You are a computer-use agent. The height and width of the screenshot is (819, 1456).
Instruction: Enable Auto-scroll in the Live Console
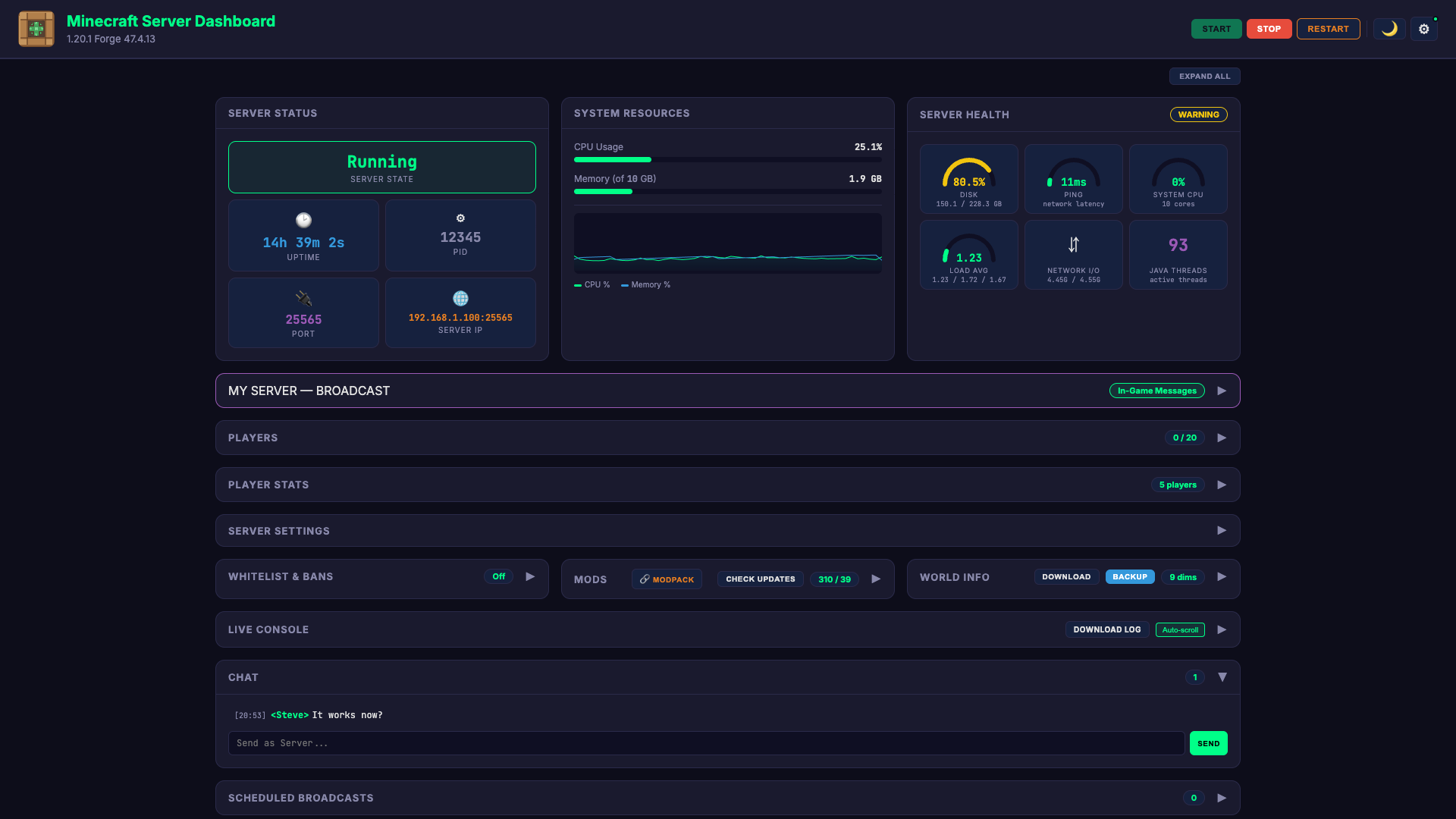click(1180, 629)
